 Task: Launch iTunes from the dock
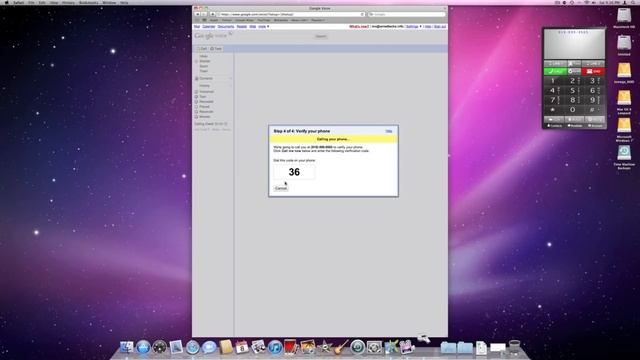[275, 347]
